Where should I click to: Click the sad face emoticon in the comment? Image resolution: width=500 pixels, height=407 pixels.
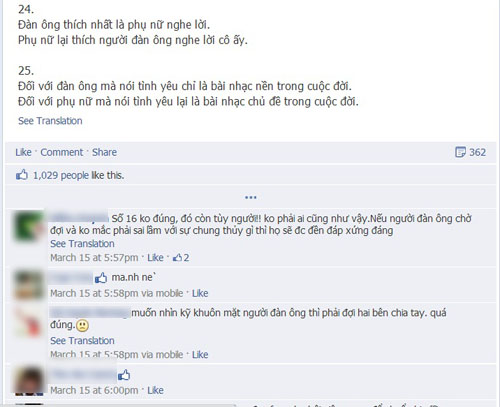coord(82,325)
